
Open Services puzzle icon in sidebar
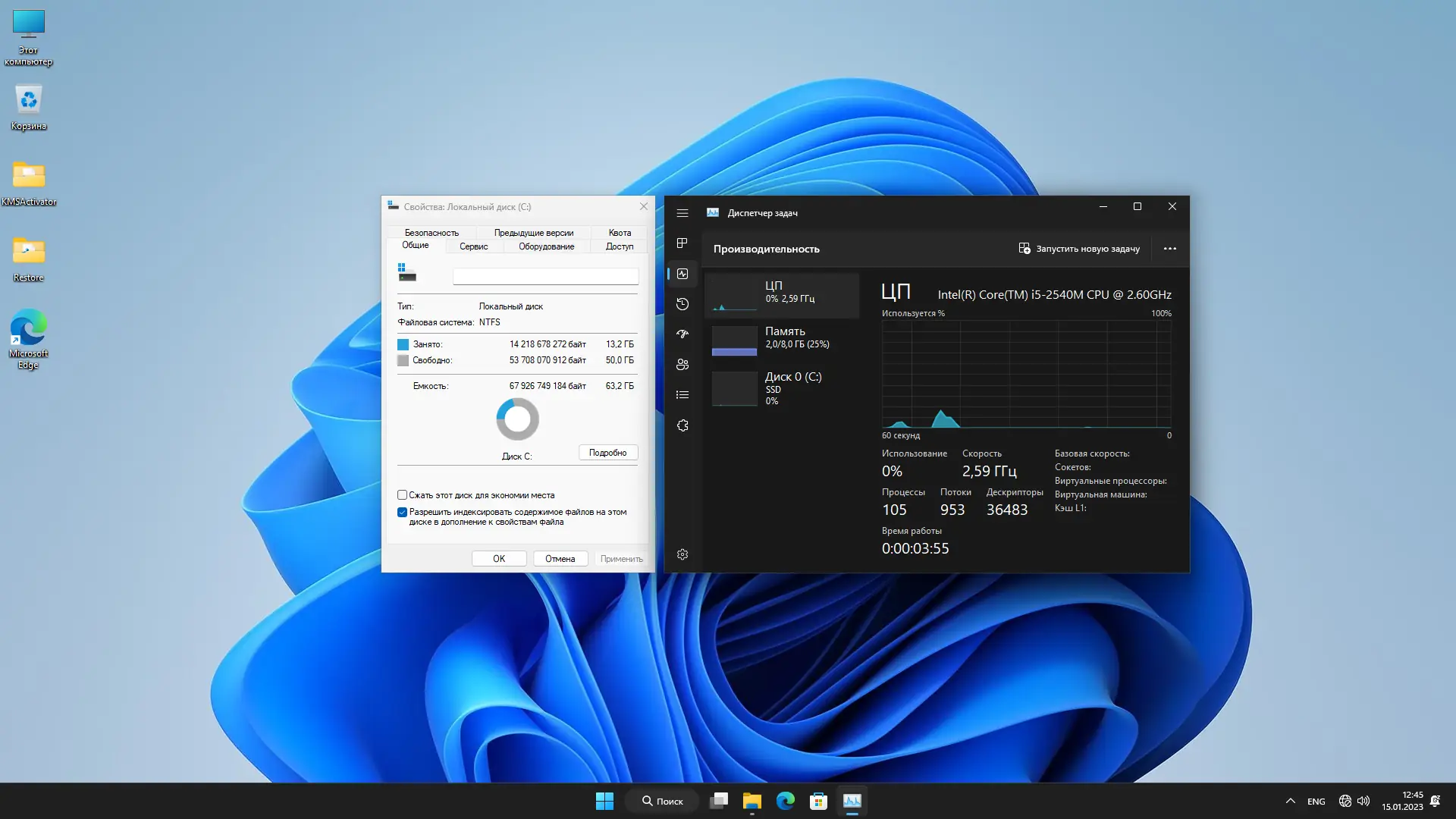[682, 425]
